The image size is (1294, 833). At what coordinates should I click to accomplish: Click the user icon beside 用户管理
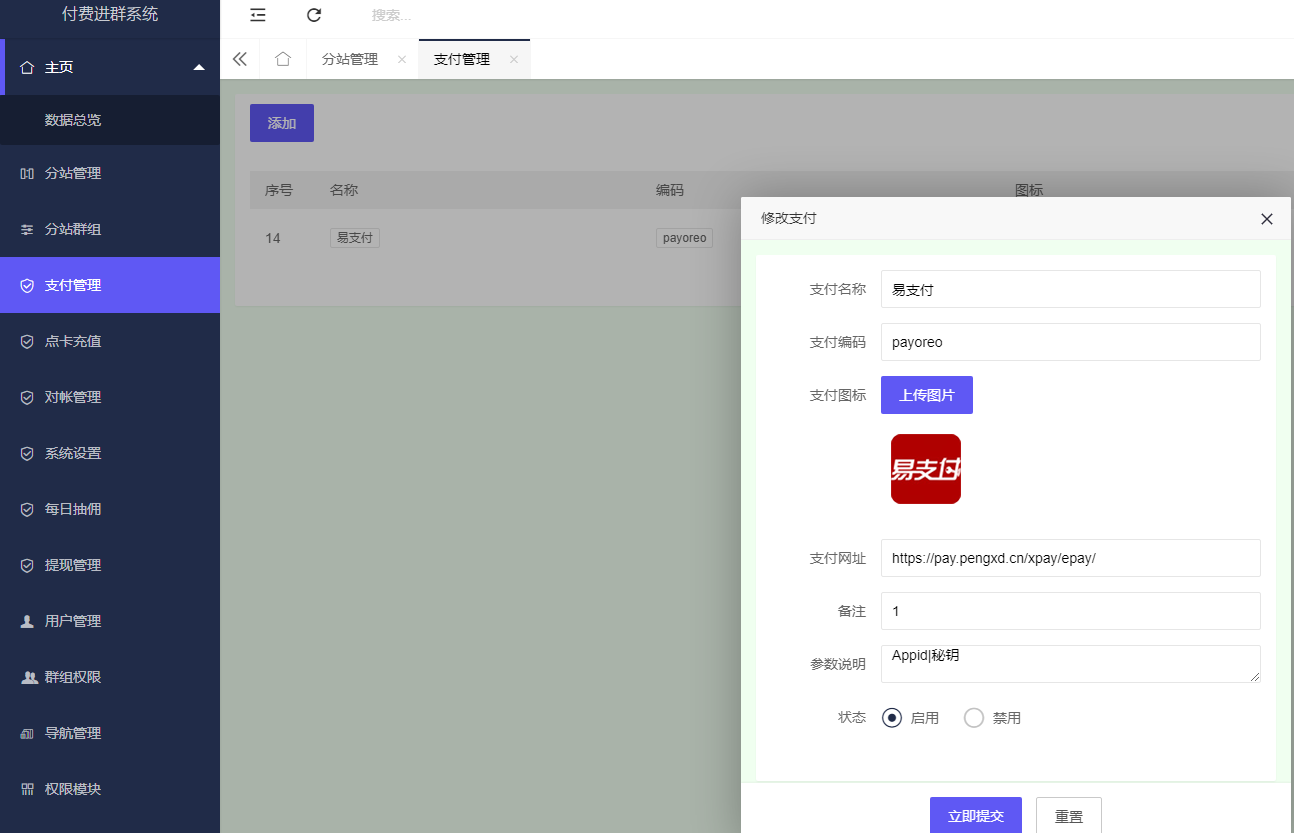(x=27, y=621)
